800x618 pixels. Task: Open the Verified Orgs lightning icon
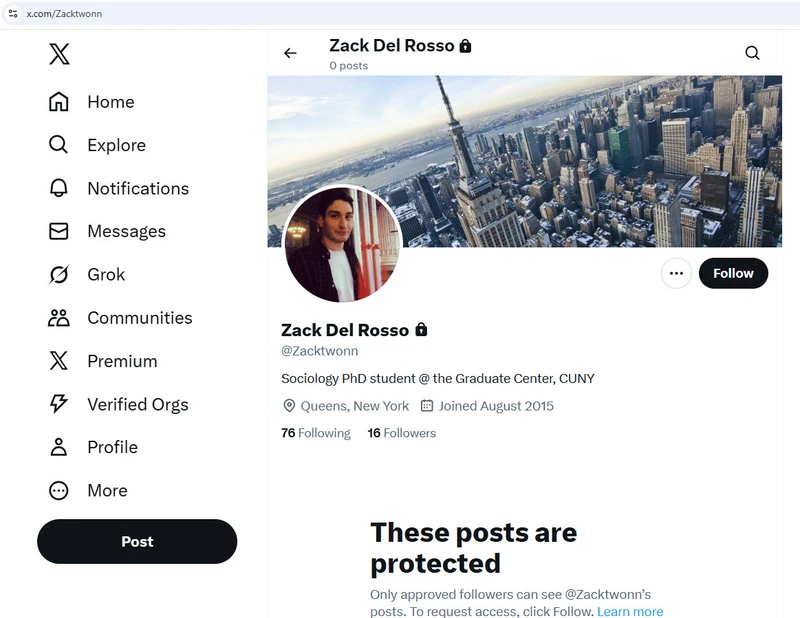[59, 404]
